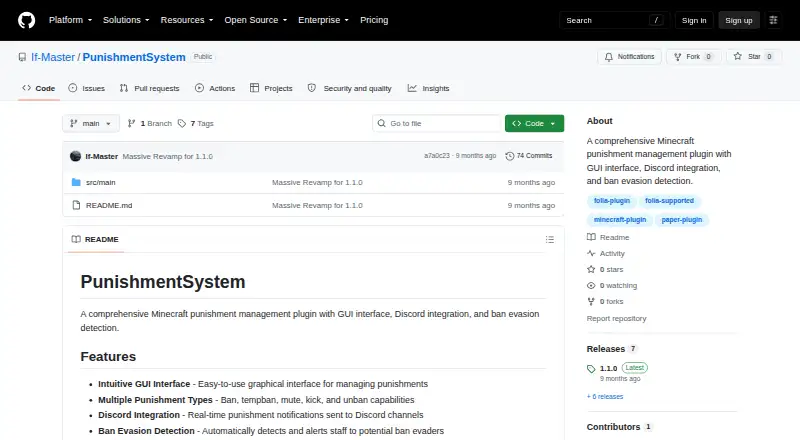The image size is (800, 440).
Task: Click the Sign in button
Action: pos(694,20)
